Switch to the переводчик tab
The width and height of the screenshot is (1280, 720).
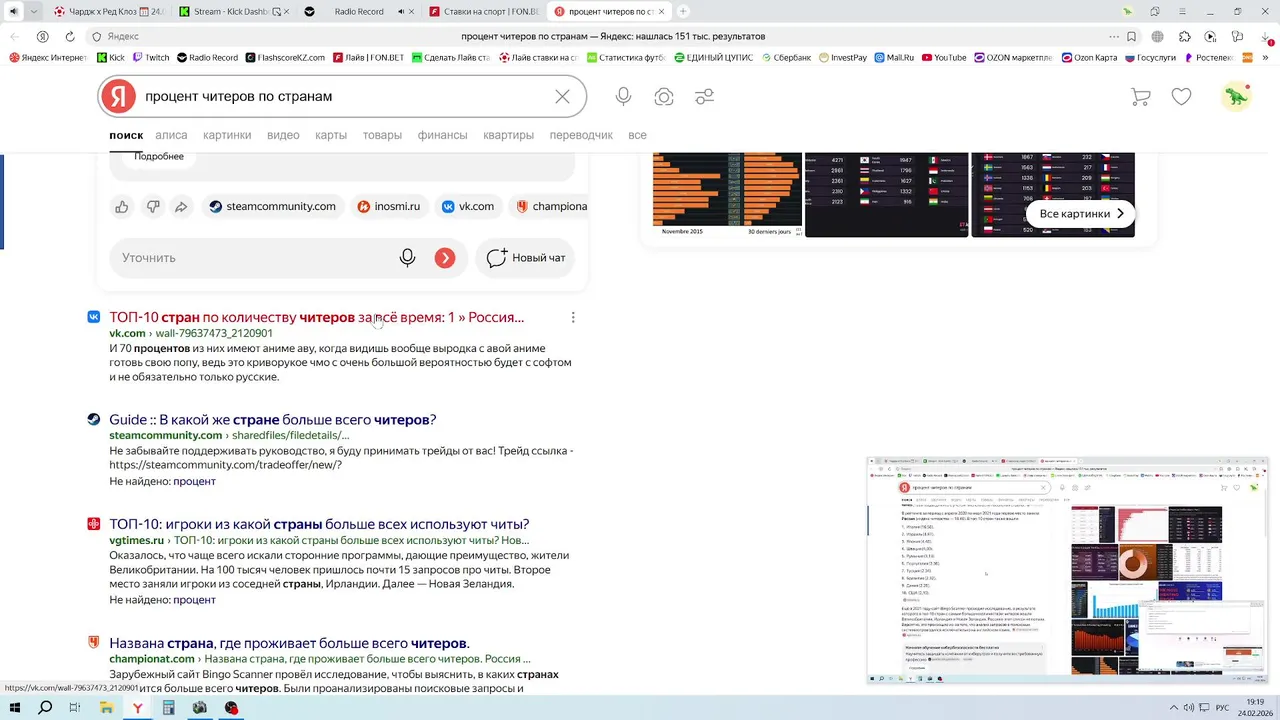point(581,135)
